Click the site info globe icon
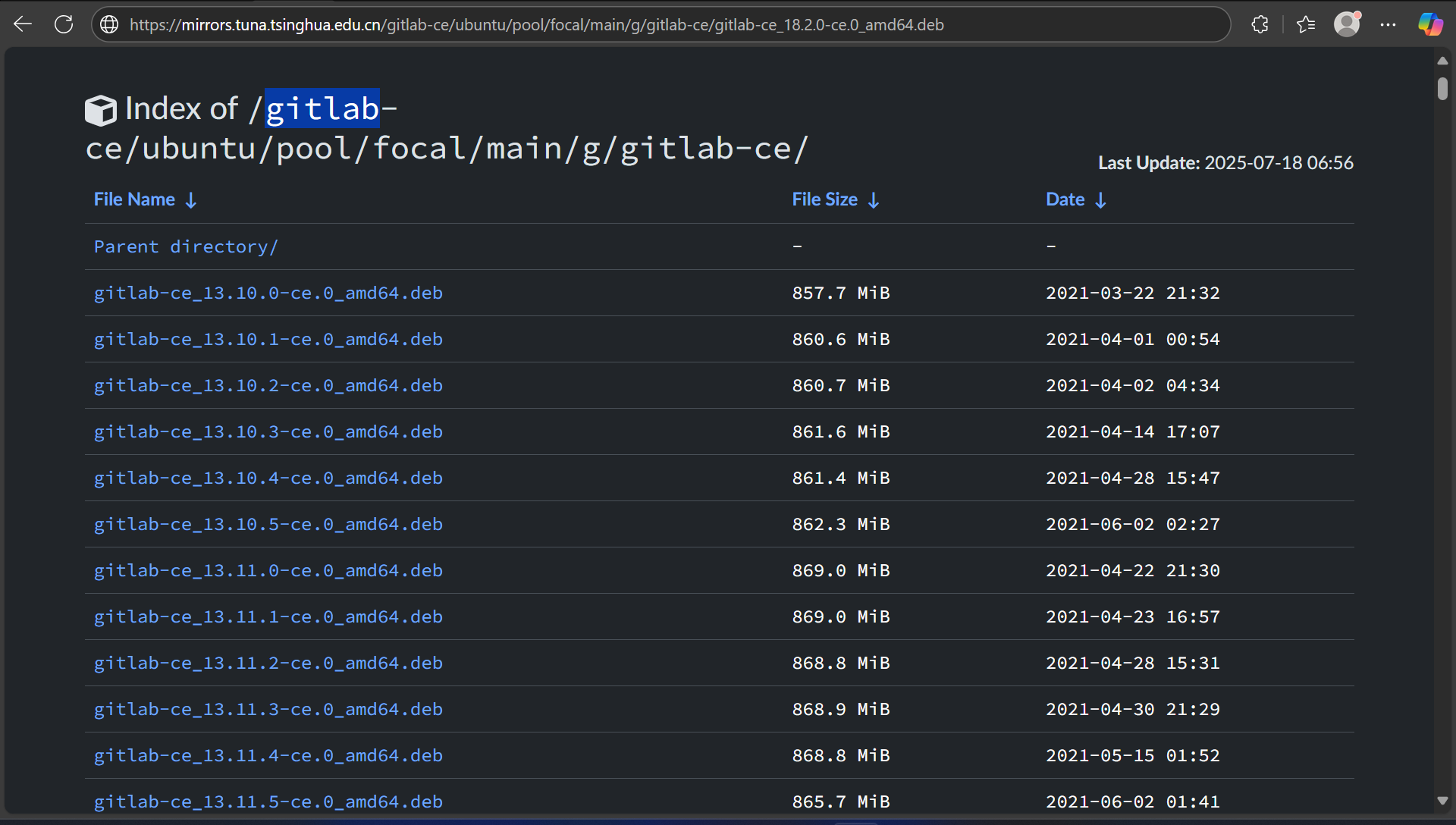Viewport: 1456px width, 825px height. coord(109,25)
